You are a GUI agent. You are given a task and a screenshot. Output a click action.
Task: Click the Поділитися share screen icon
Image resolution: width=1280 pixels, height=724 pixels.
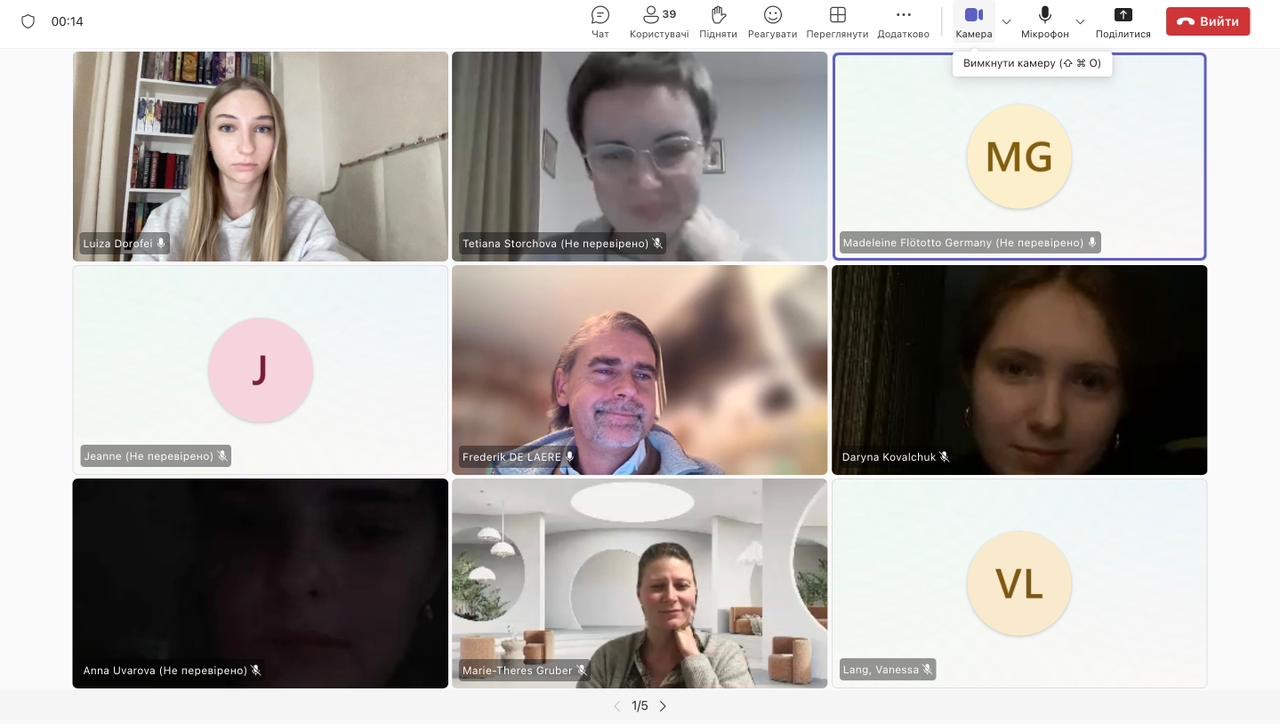(1123, 21)
